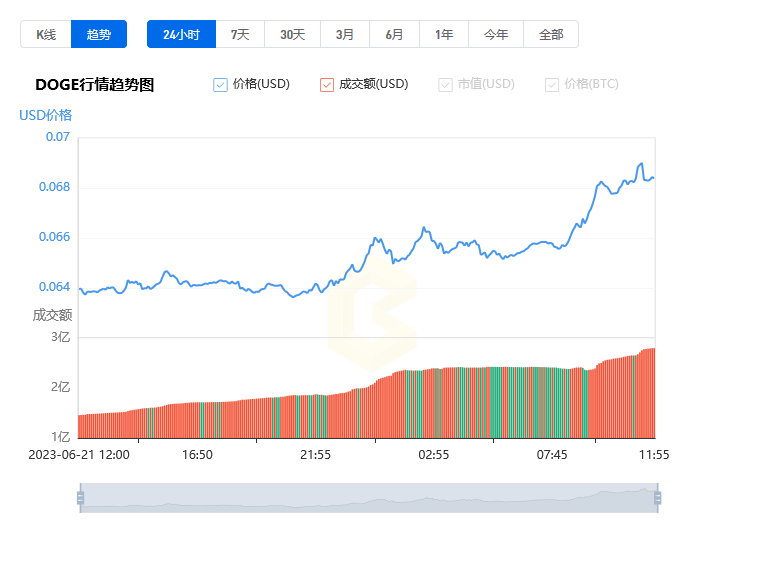Click the DOGE行情趋势图 chart title
Viewport: 780px width, 563px height.
point(95,85)
